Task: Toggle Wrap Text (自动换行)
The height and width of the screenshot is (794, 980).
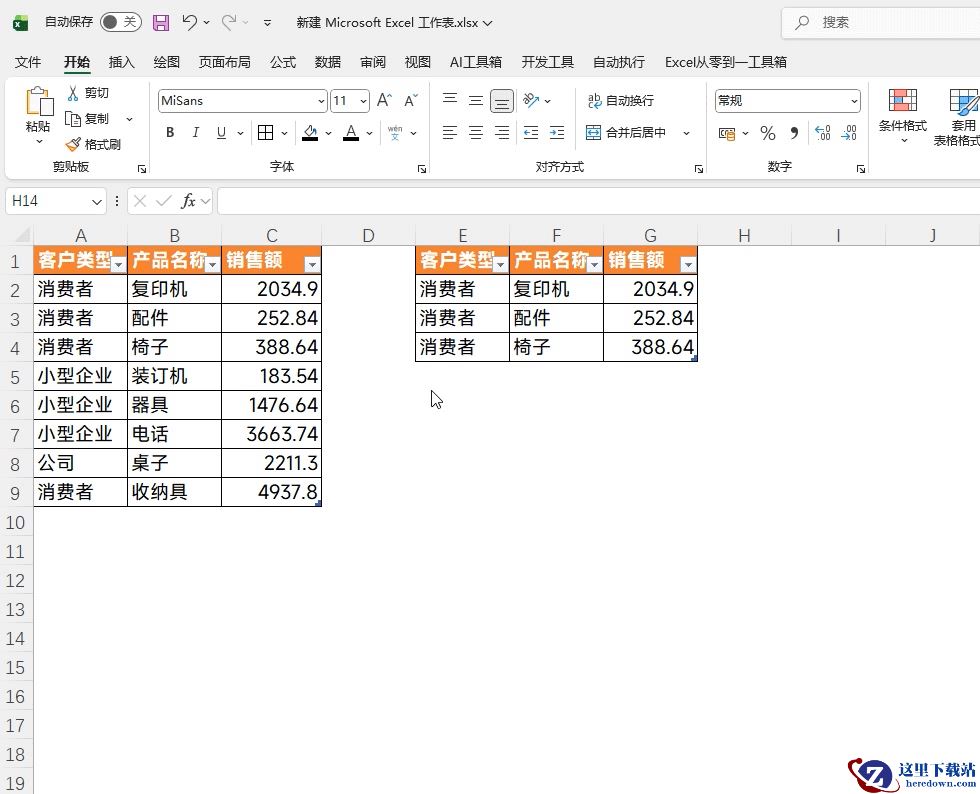Action: [620, 101]
